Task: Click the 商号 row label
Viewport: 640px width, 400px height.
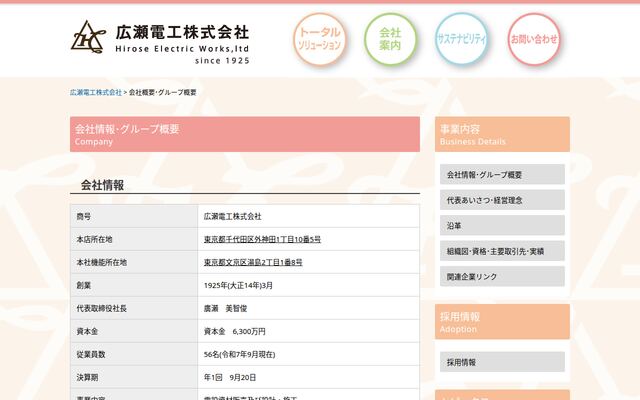Action: pyautogui.click(x=84, y=216)
